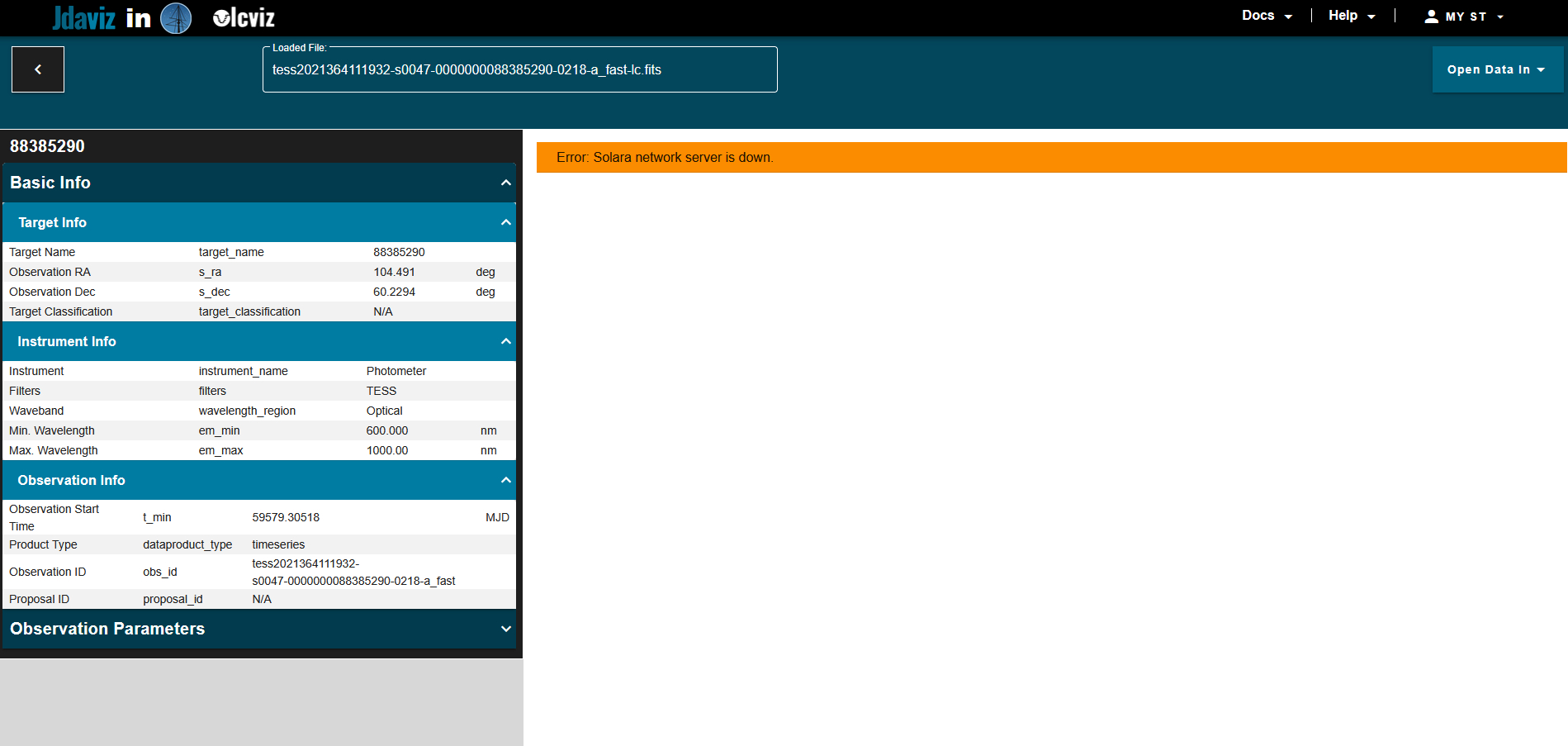
Task: Expand the Observation Parameters section
Action: pos(505,629)
